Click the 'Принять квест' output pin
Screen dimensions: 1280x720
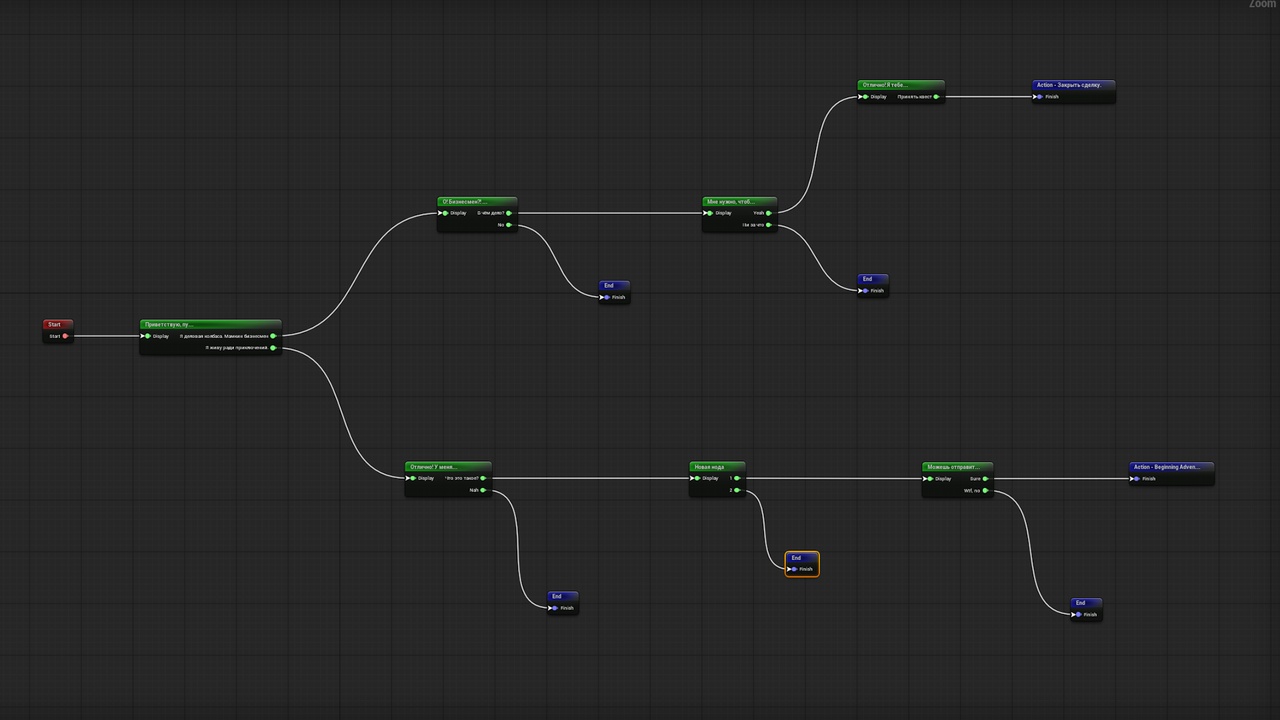tap(936, 97)
